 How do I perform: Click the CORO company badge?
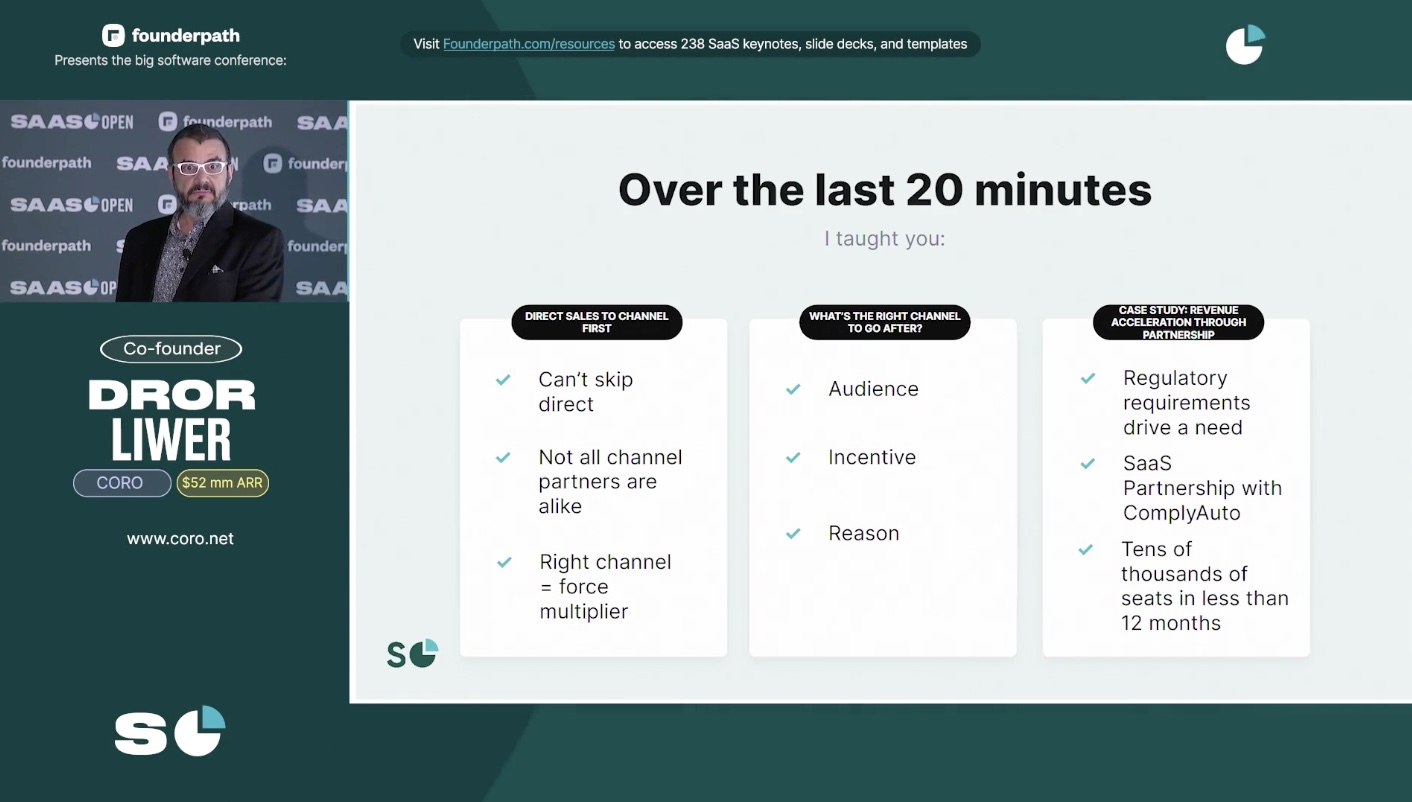pos(120,483)
